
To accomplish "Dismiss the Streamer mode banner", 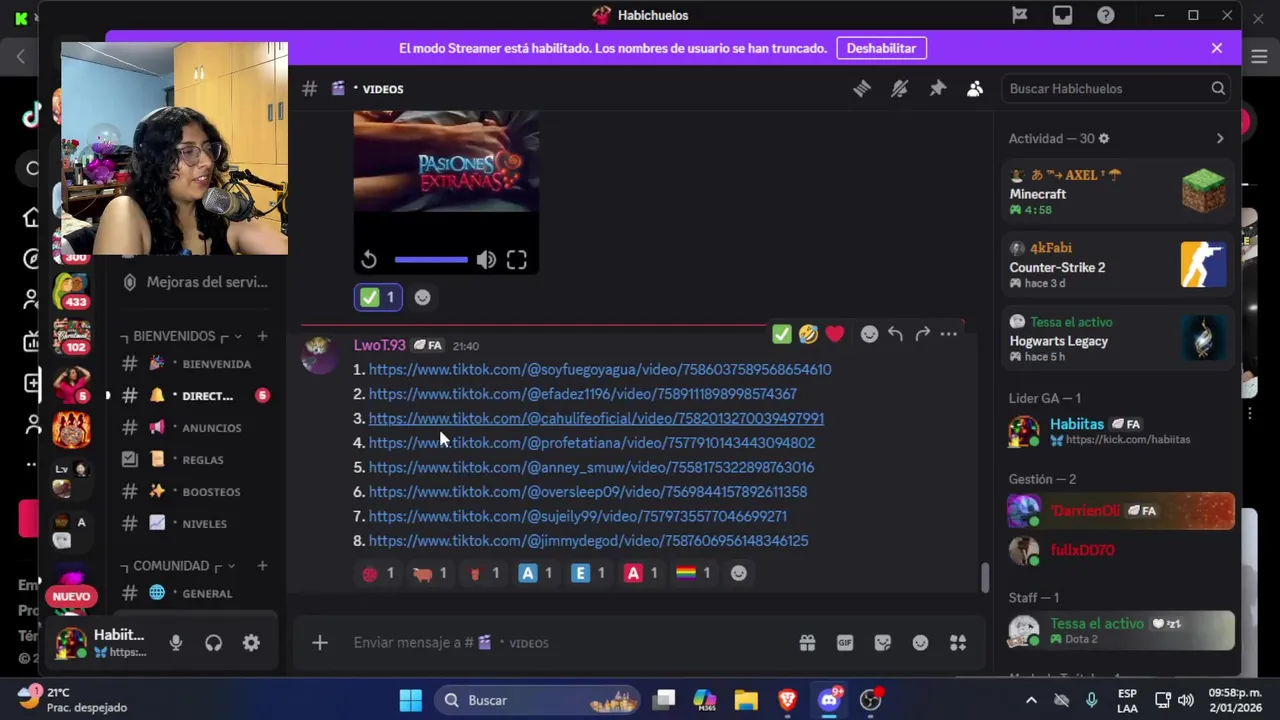I will pos(1217,48).
